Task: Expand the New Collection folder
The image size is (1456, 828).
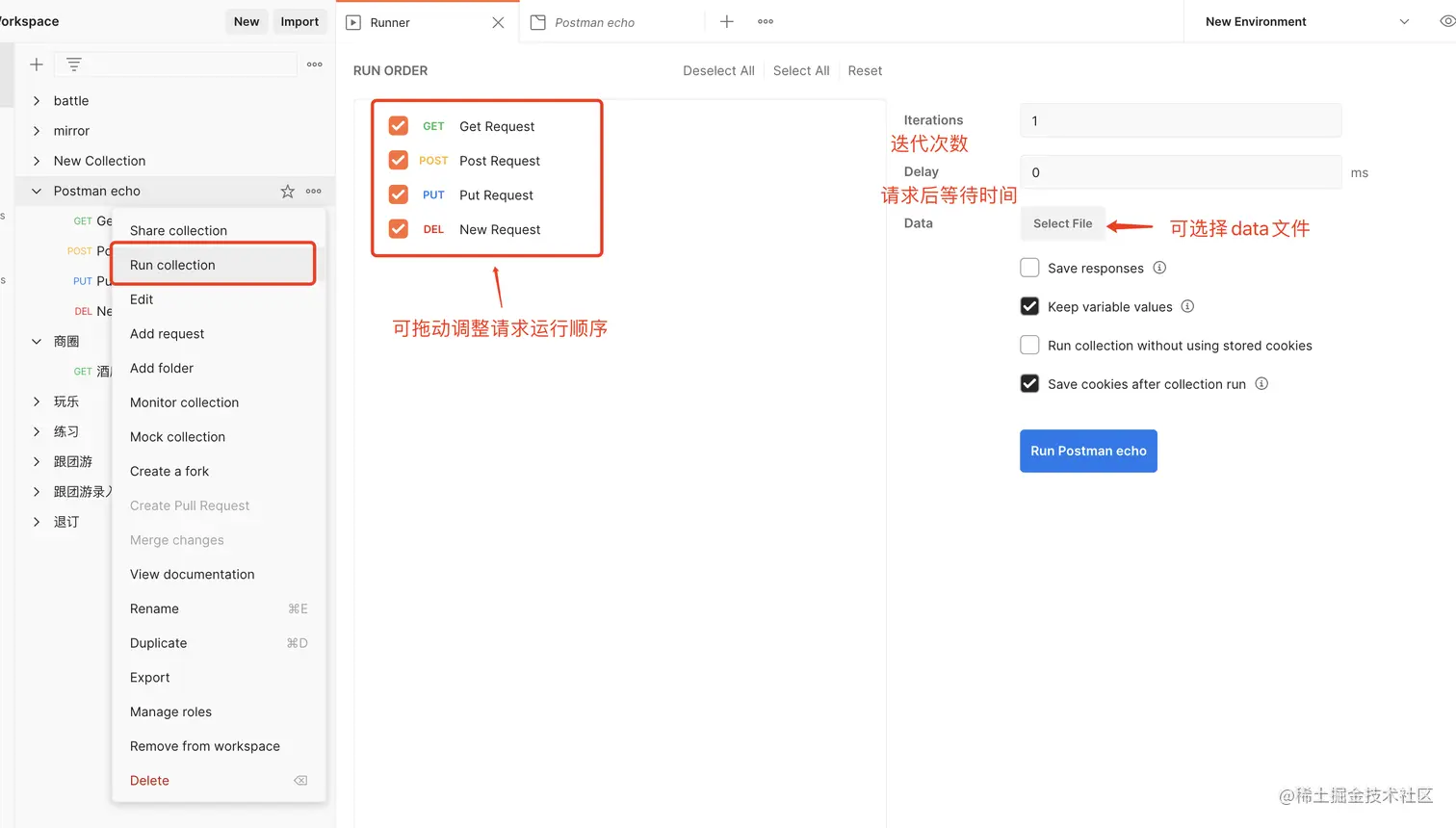Action: (37, 160)
